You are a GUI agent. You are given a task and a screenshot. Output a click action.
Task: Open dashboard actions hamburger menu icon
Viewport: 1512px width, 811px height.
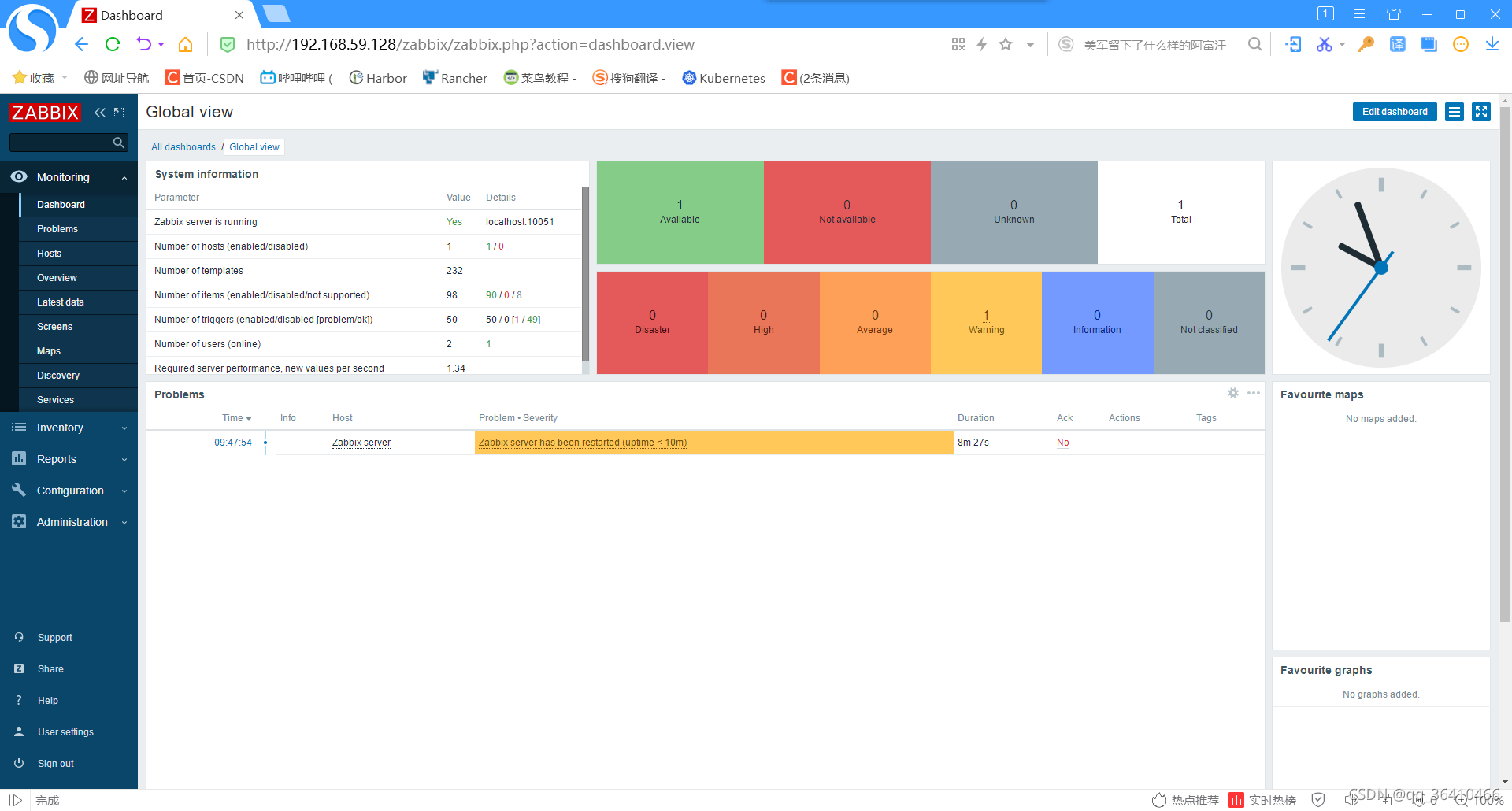(x=1455, y=112)
